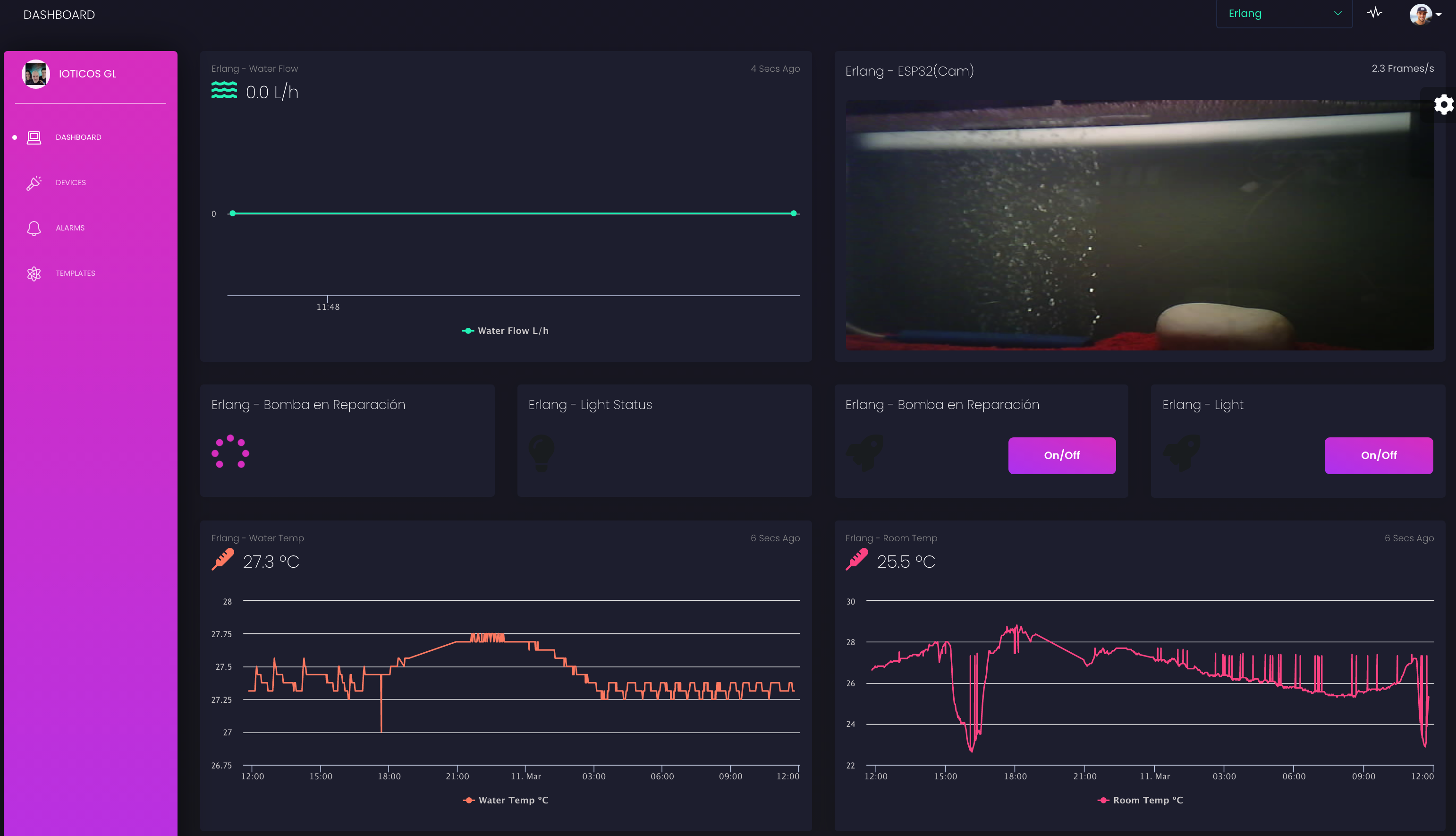This screenshot has width=1456, height=836.
Task: Go to the Templates menu item
Action: tap(75, 273)
